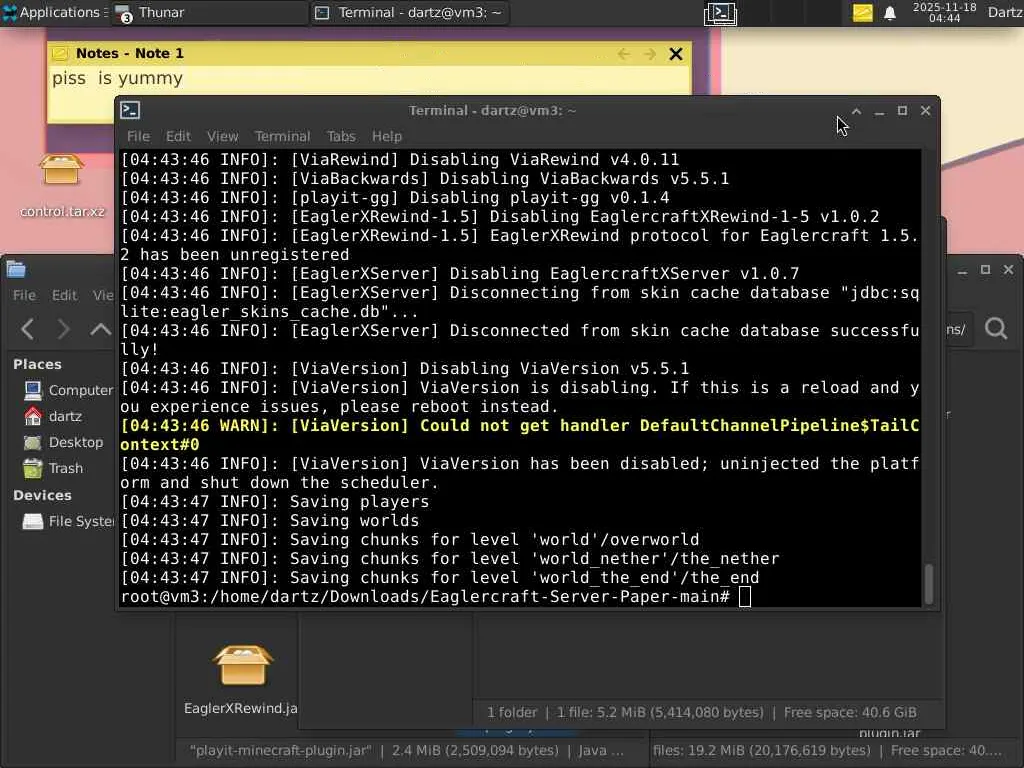Click the playit-minecraft-plugin.jar statusbar text
The height and width of the screenshot is (768, 1024).
pos(406,750)
